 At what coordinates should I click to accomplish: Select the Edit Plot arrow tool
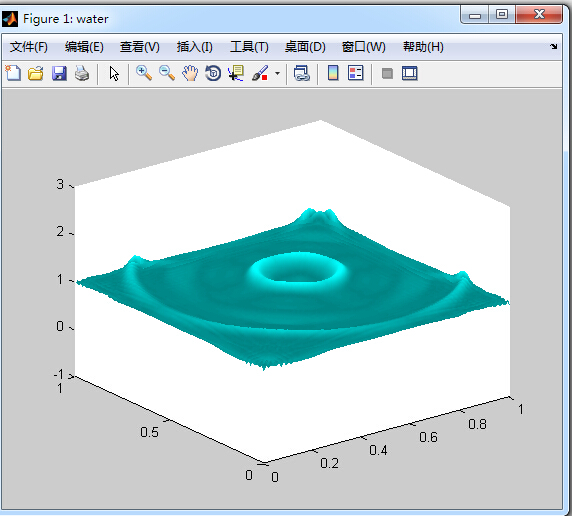pos(114,73)
